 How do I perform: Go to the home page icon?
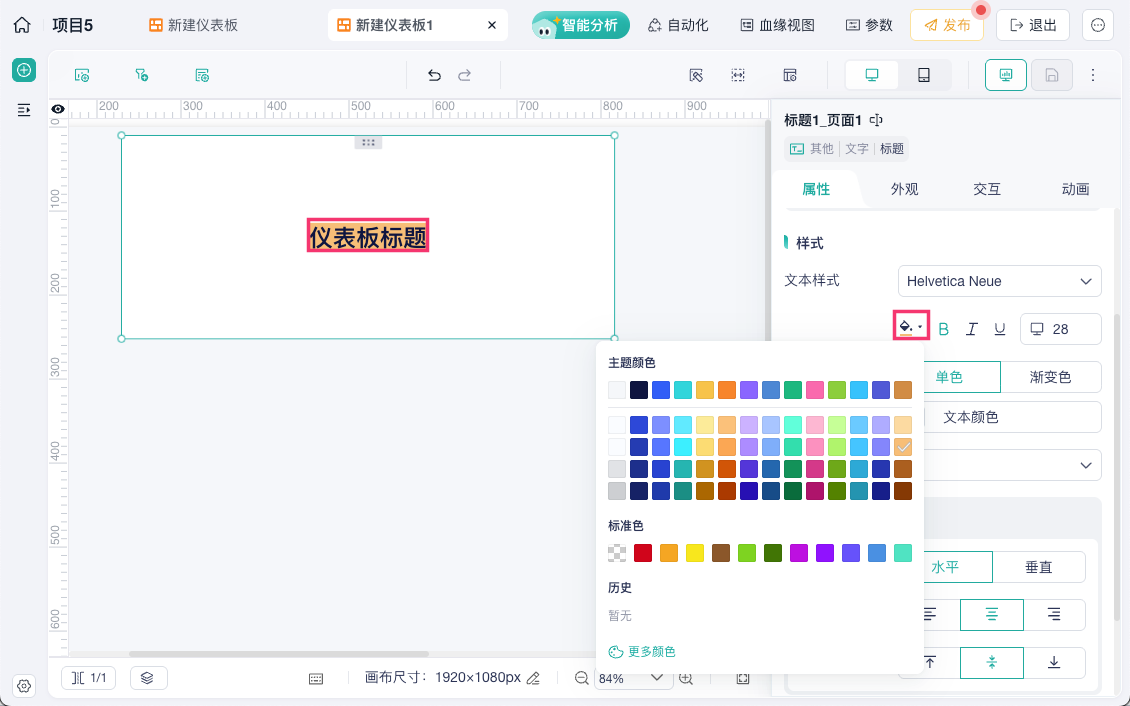point(22,25)
